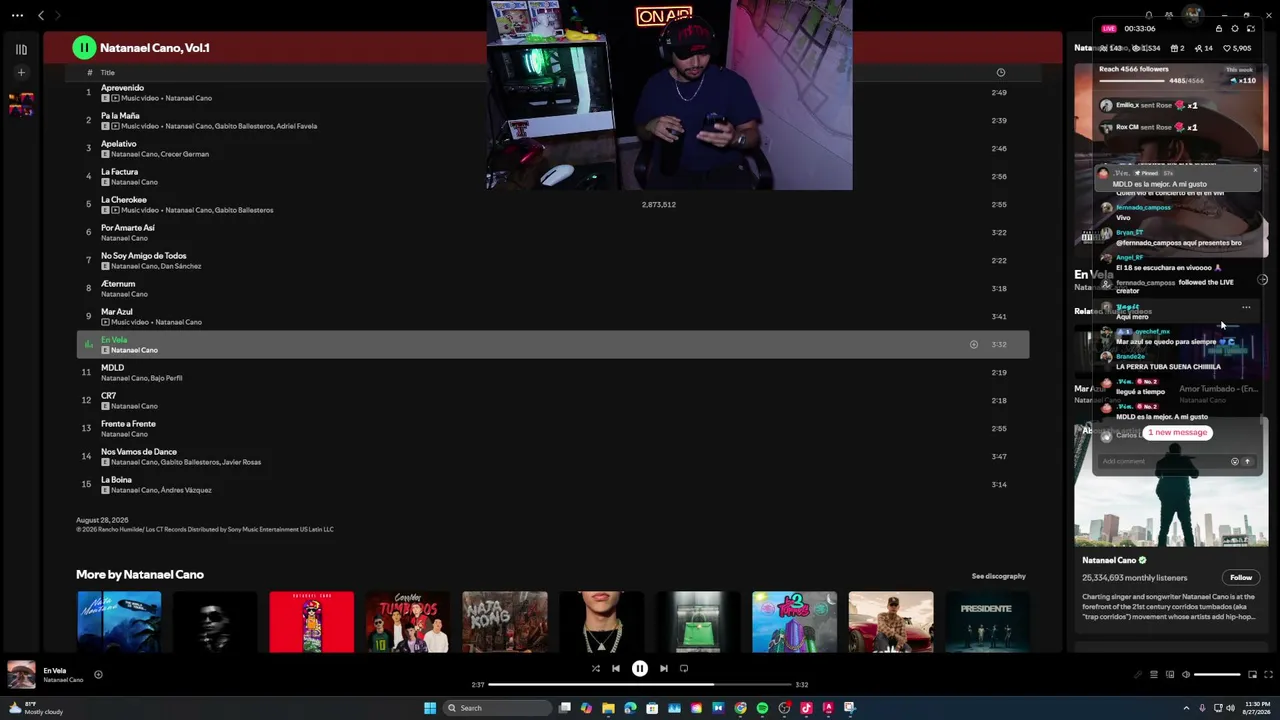Toggle the live overlay lock

tap(1218, 28)
